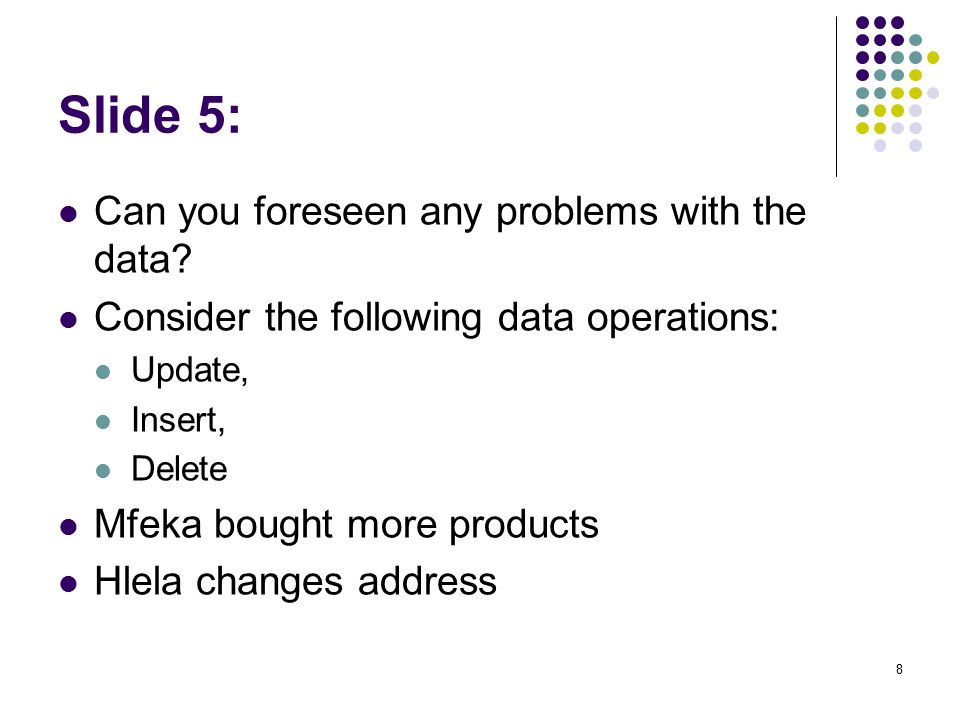The image size is (960, 720).
Task: Click the decorative dot pattern graphic
Action: [x=898, y=84]
